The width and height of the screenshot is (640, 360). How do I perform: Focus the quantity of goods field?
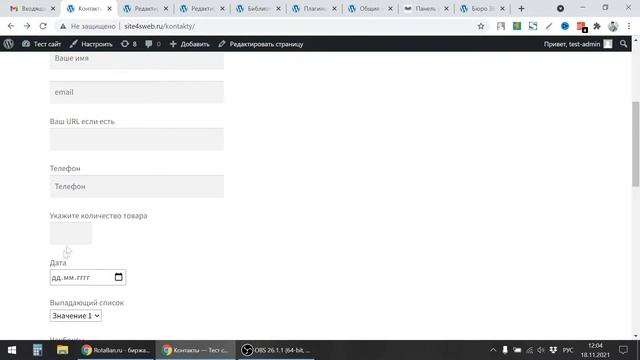pyautogui.click(x=71, y=233)
